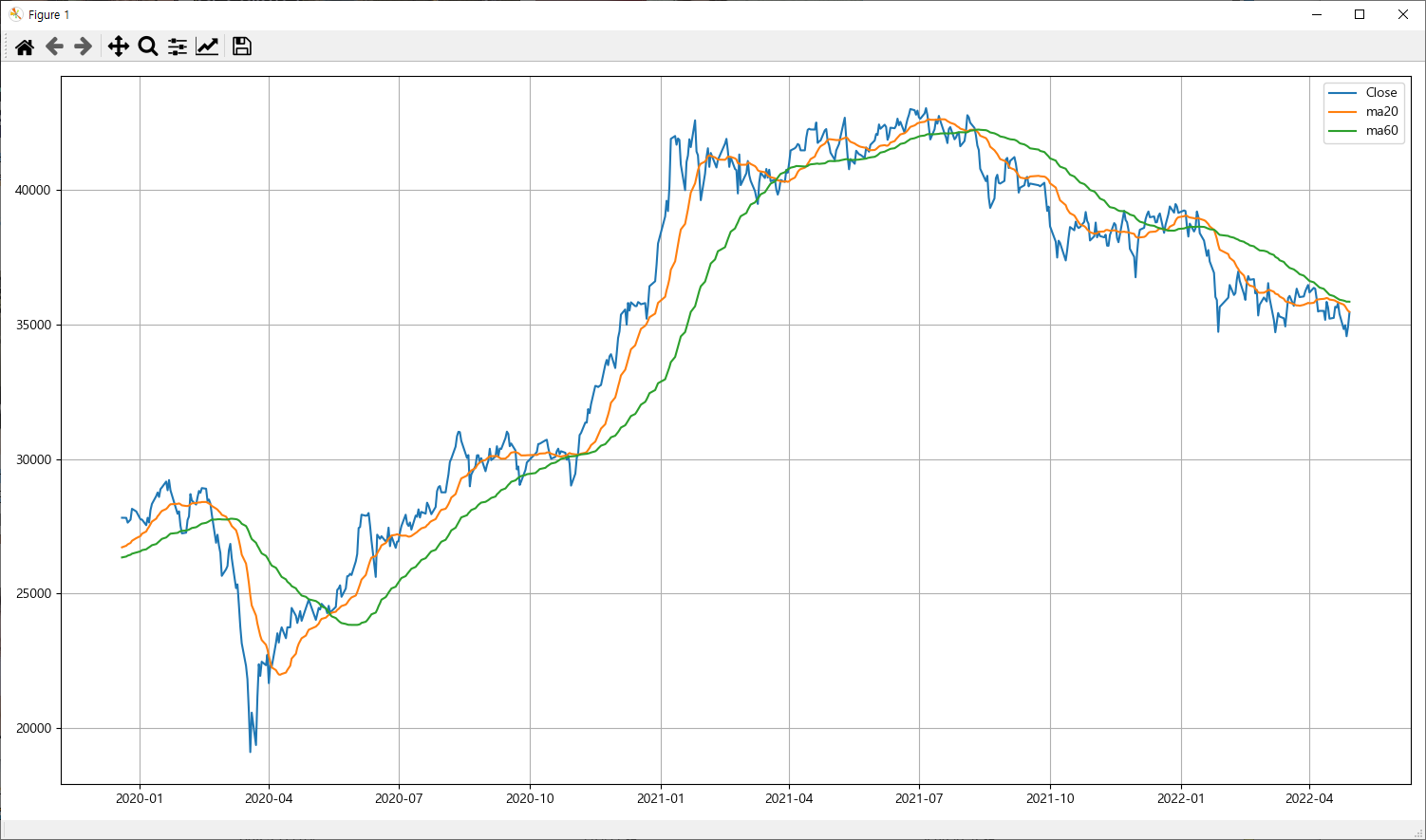
Task: Click the 25000 y-axis tick label
Action: (33, 593)
